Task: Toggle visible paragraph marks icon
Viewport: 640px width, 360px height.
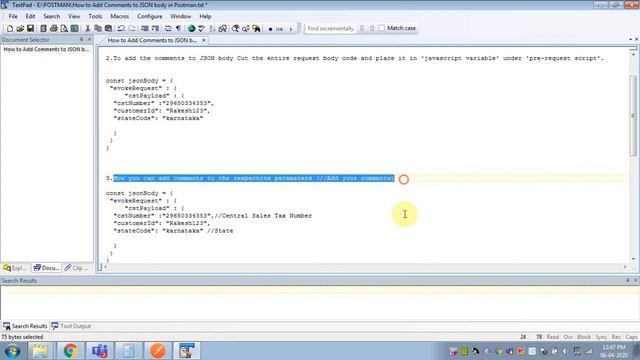Action: [178, 29]
